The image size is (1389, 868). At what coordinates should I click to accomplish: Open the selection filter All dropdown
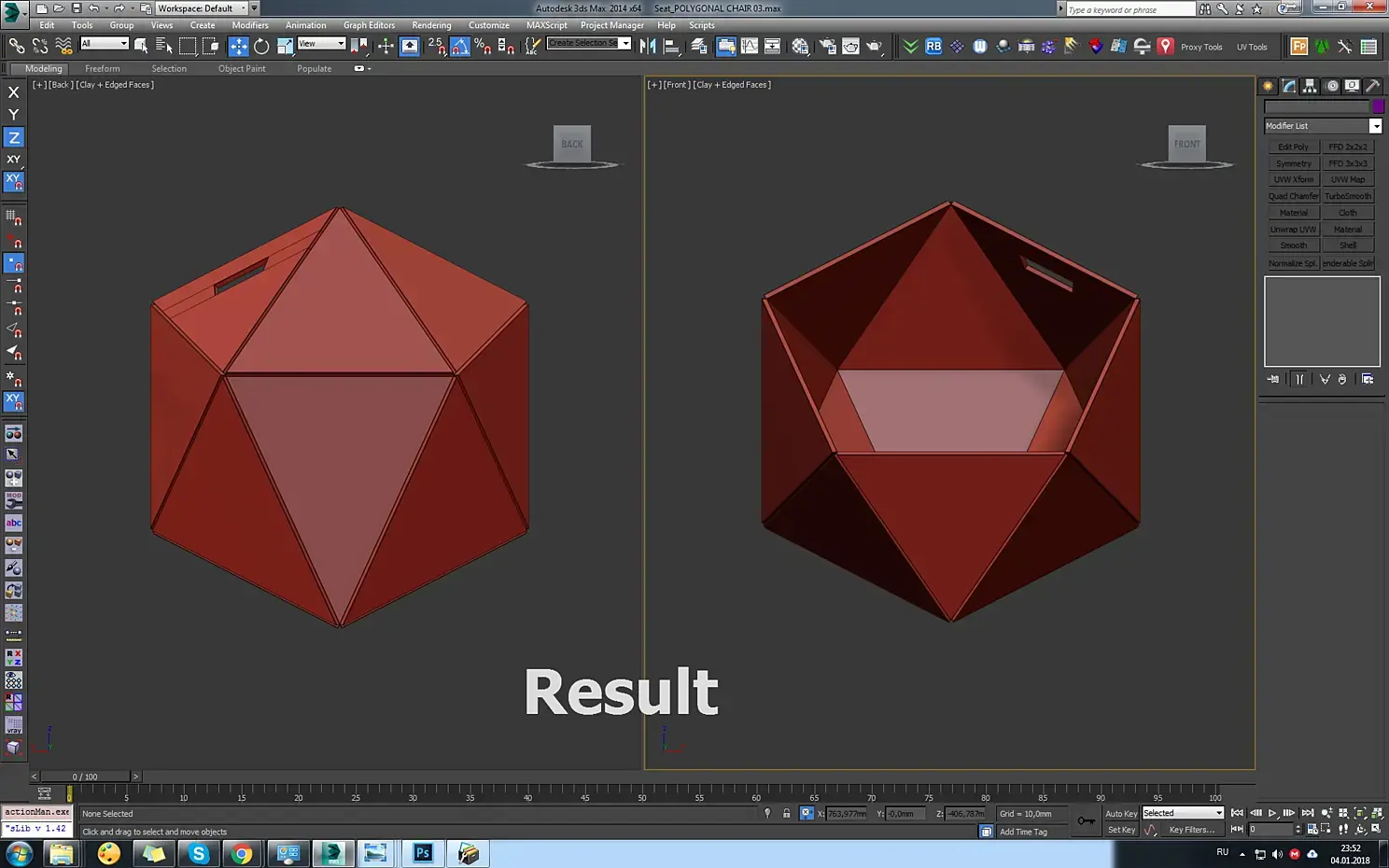point(104,44)
